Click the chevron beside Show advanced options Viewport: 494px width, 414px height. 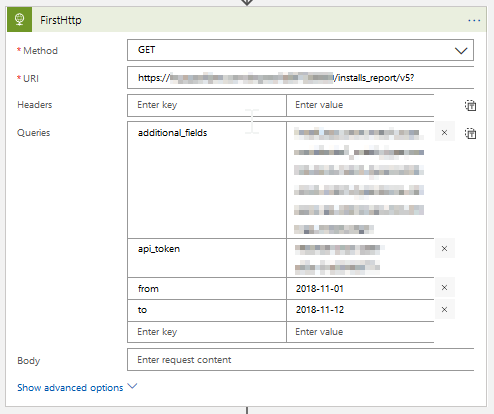pyautogui.click(x=132, y=386)
